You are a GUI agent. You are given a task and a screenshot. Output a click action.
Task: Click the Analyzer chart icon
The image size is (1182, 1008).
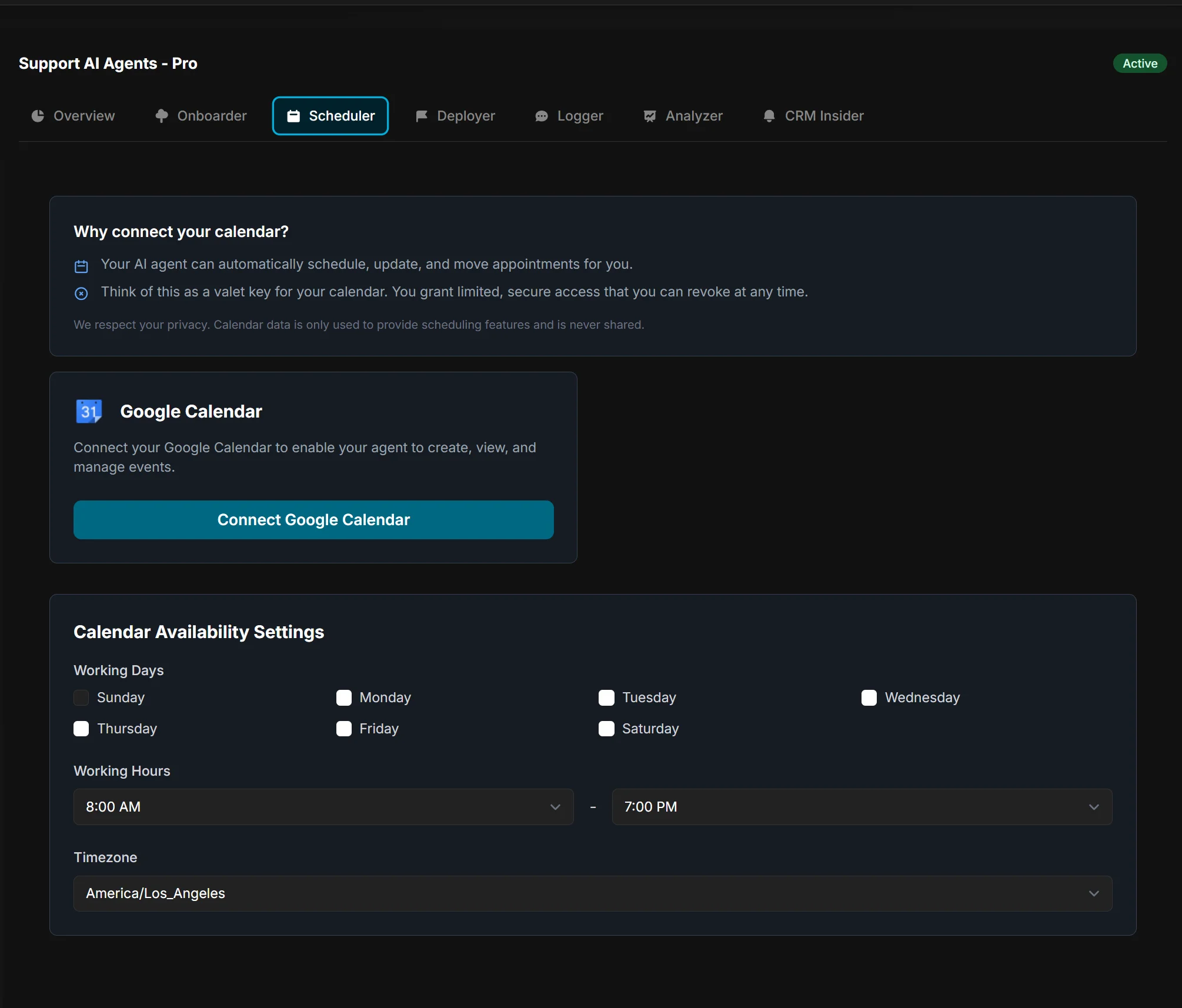650,116
